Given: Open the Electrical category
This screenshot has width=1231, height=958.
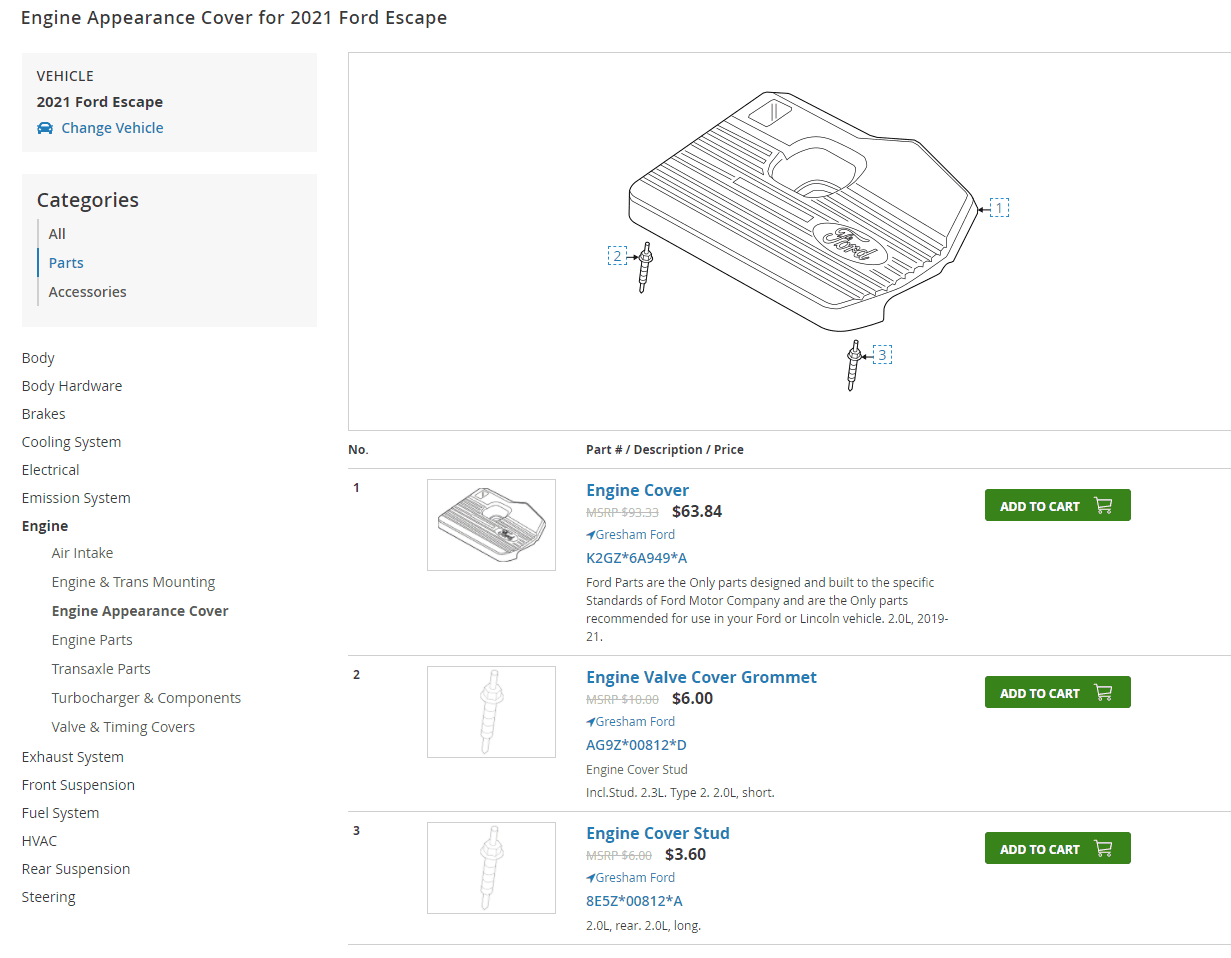Looking at the screenshot, I should click(51, 470).
